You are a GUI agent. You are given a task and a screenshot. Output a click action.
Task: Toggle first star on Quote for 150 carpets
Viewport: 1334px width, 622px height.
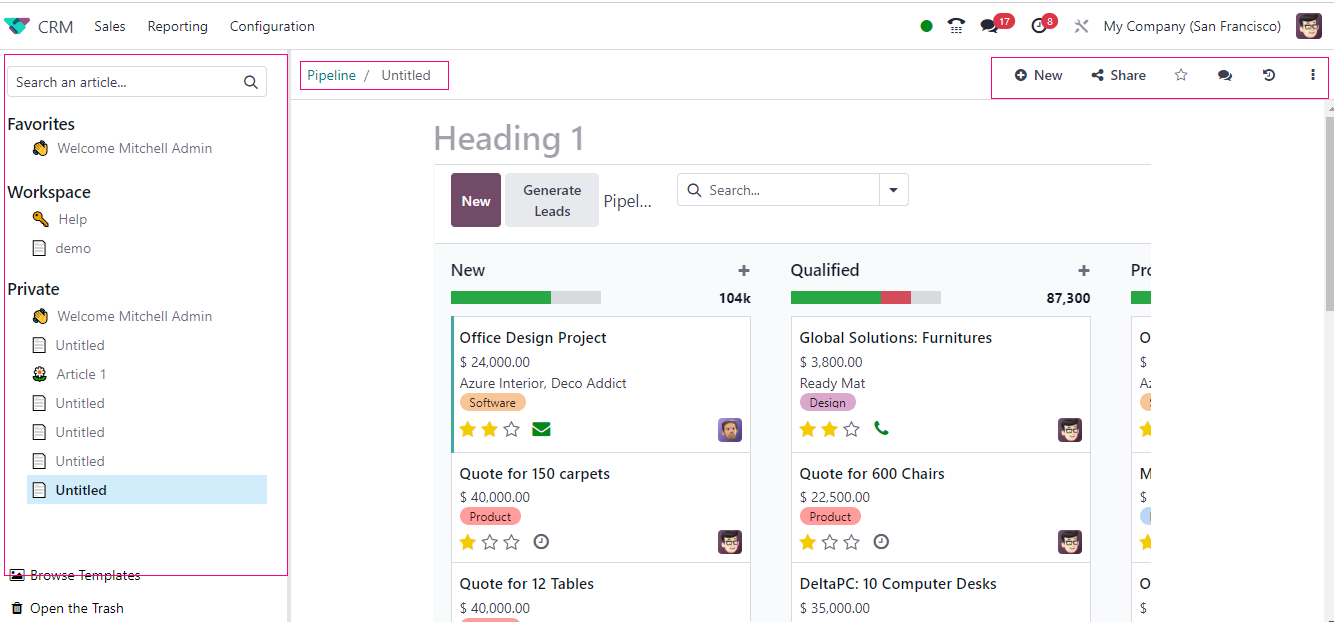point(468,542)
